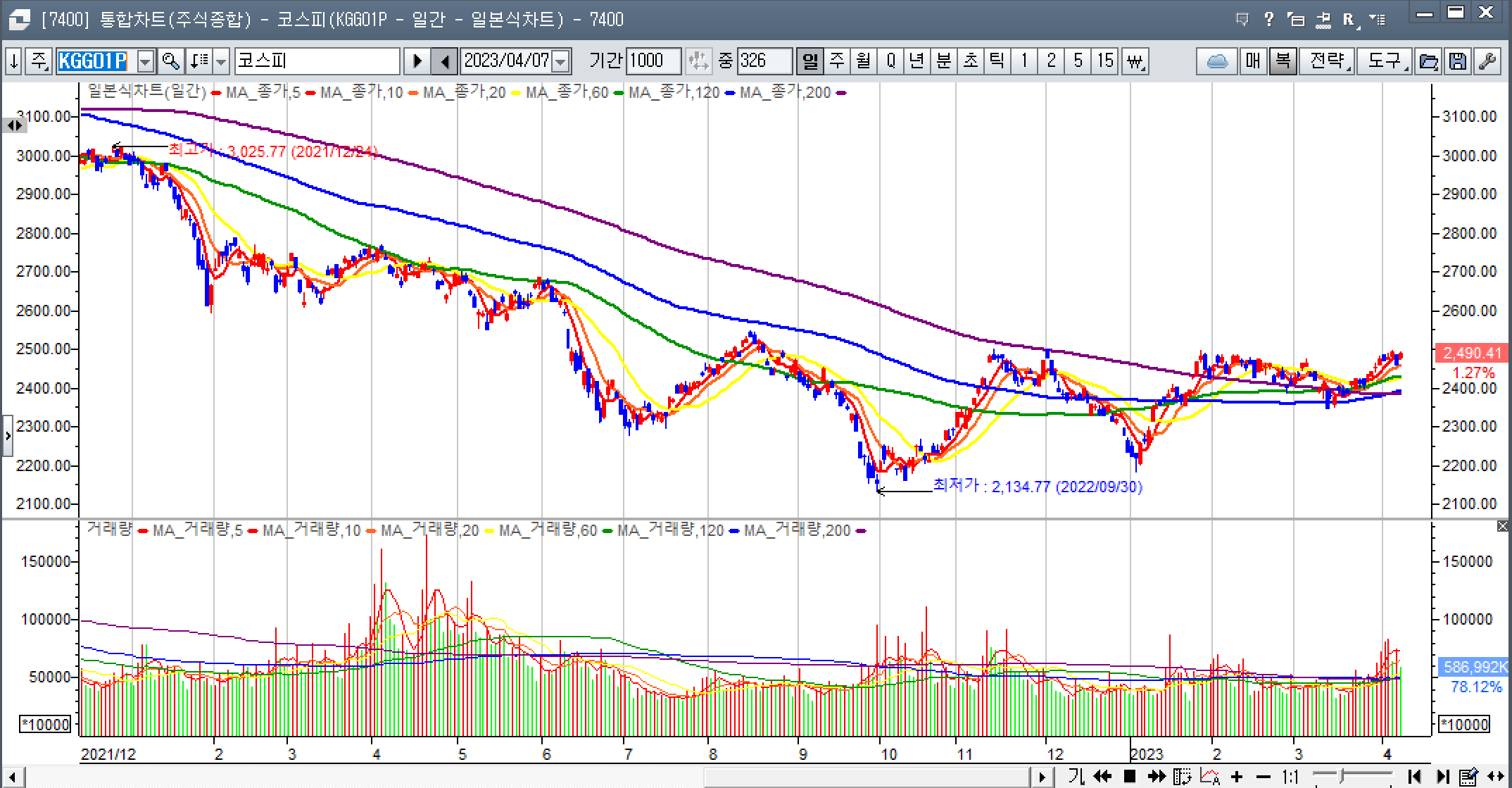
Task: Open the 전략 strategy menu
Action: (x=1328, y=61)
